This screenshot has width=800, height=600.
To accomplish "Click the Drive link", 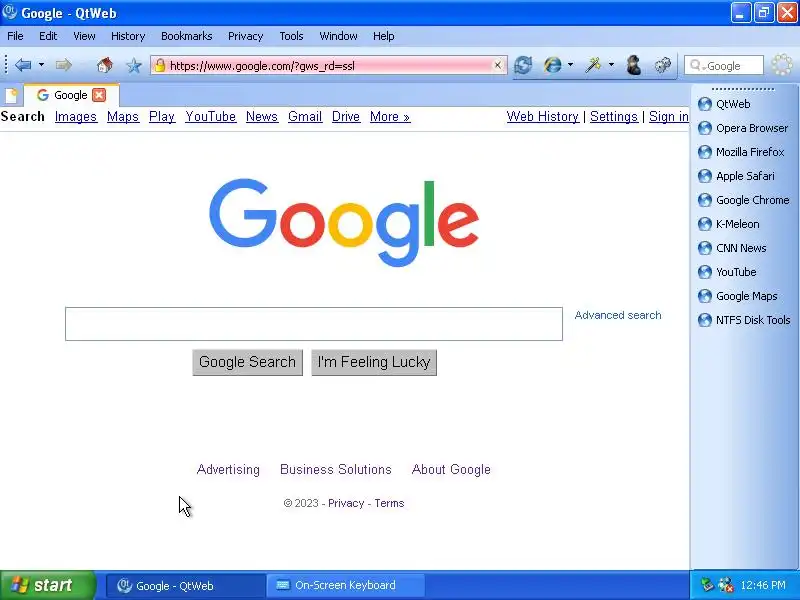I will (x=345, y=117).
